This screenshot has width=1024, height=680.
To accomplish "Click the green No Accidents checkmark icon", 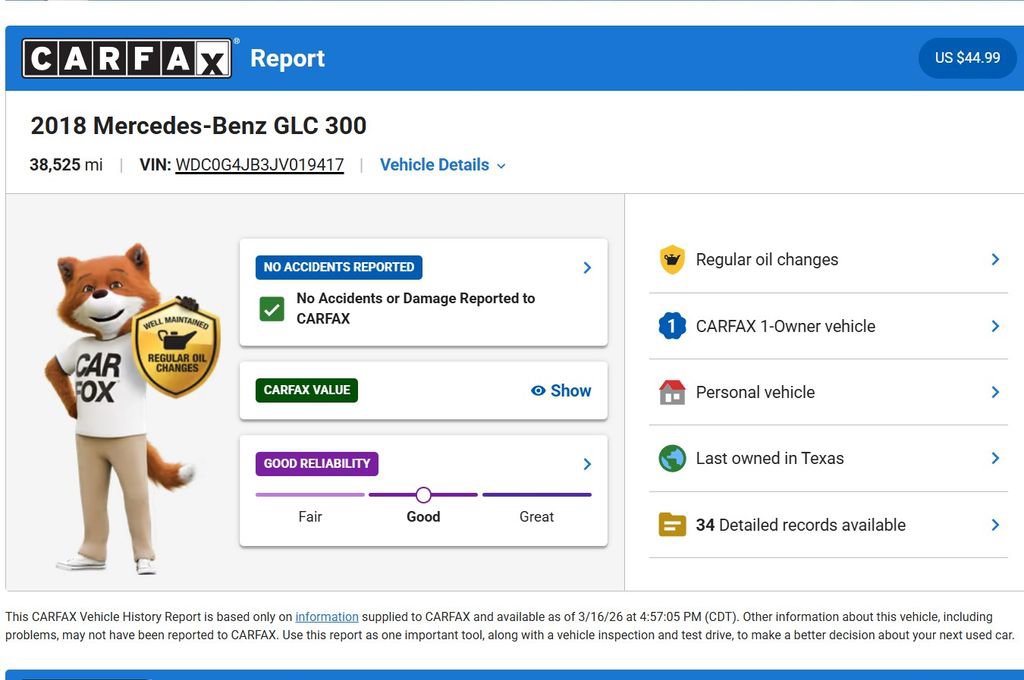I will [270, 310].
